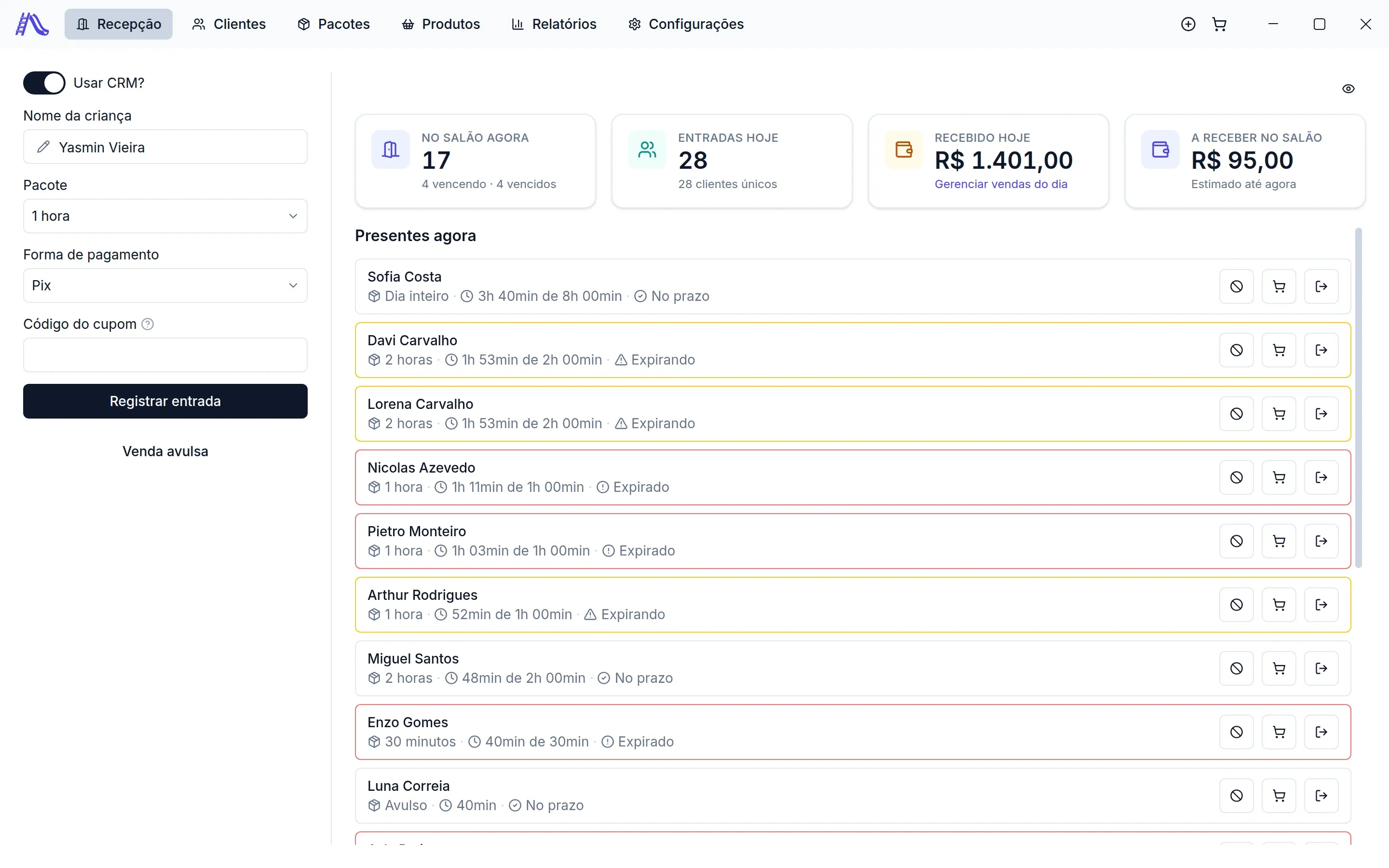Select the name Pietro Monteiro in the list

point(417,531)
